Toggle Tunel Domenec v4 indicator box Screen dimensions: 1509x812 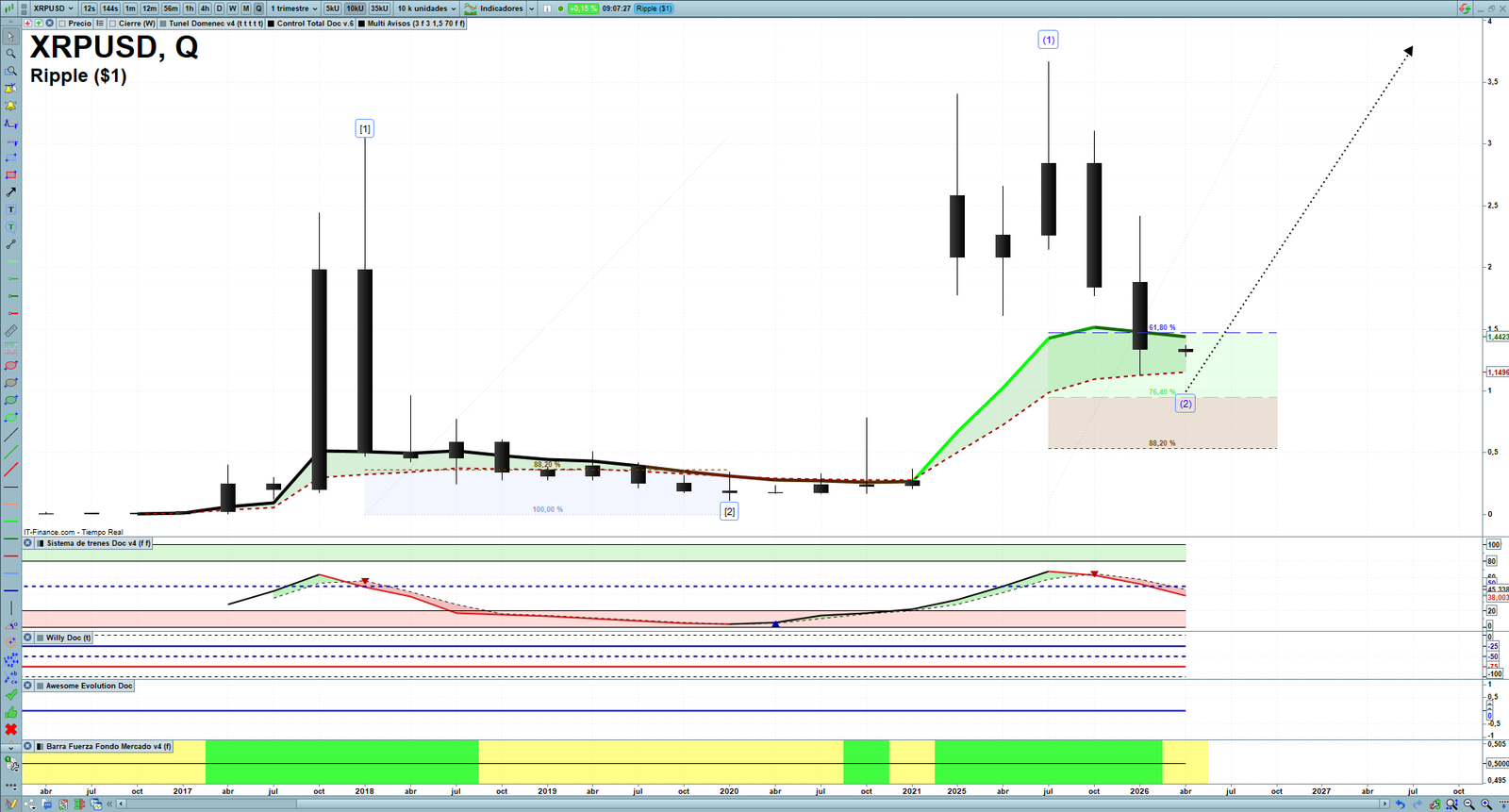[x=163, y=24]
